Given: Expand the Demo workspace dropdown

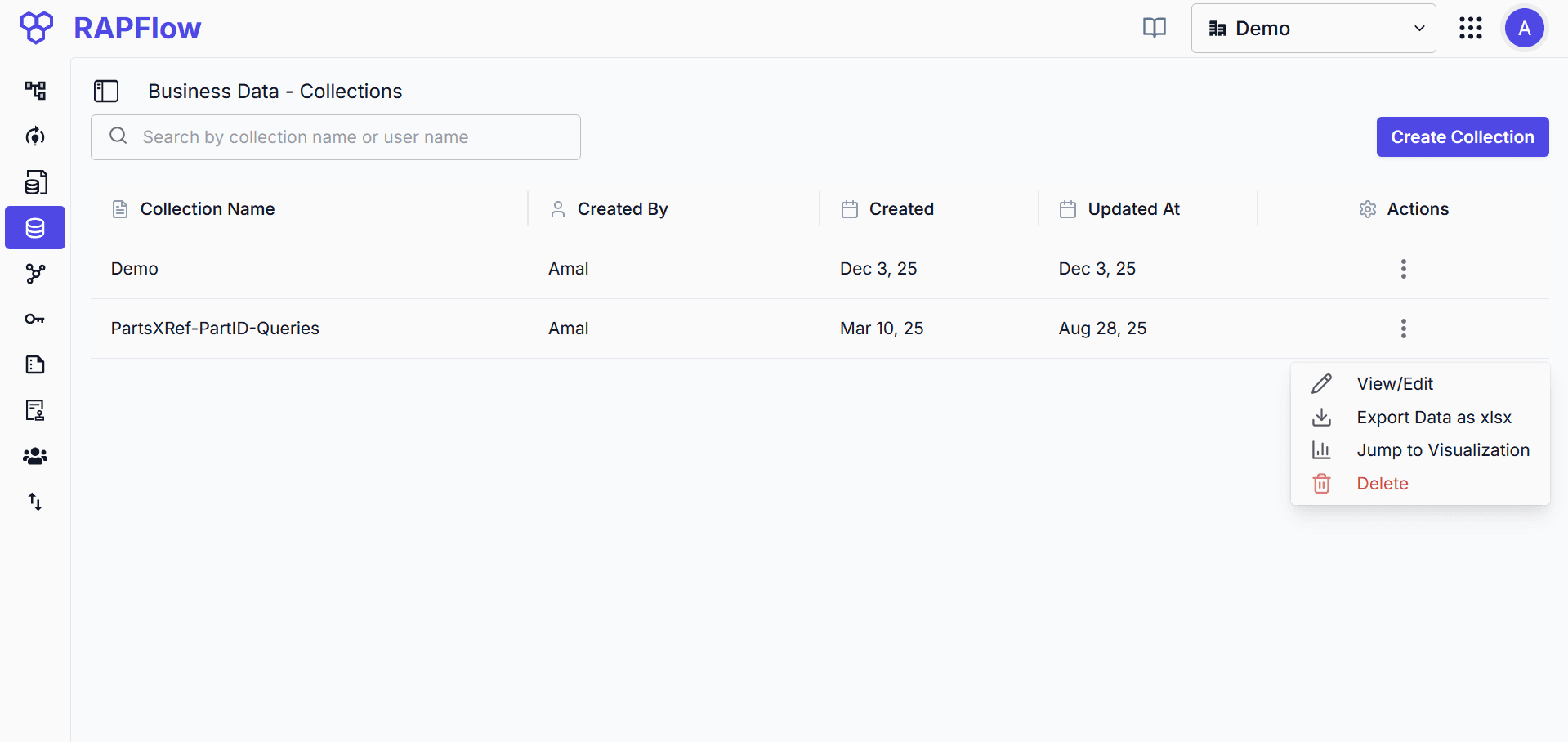Looking at the screenshot, I should click(1313, 28).
